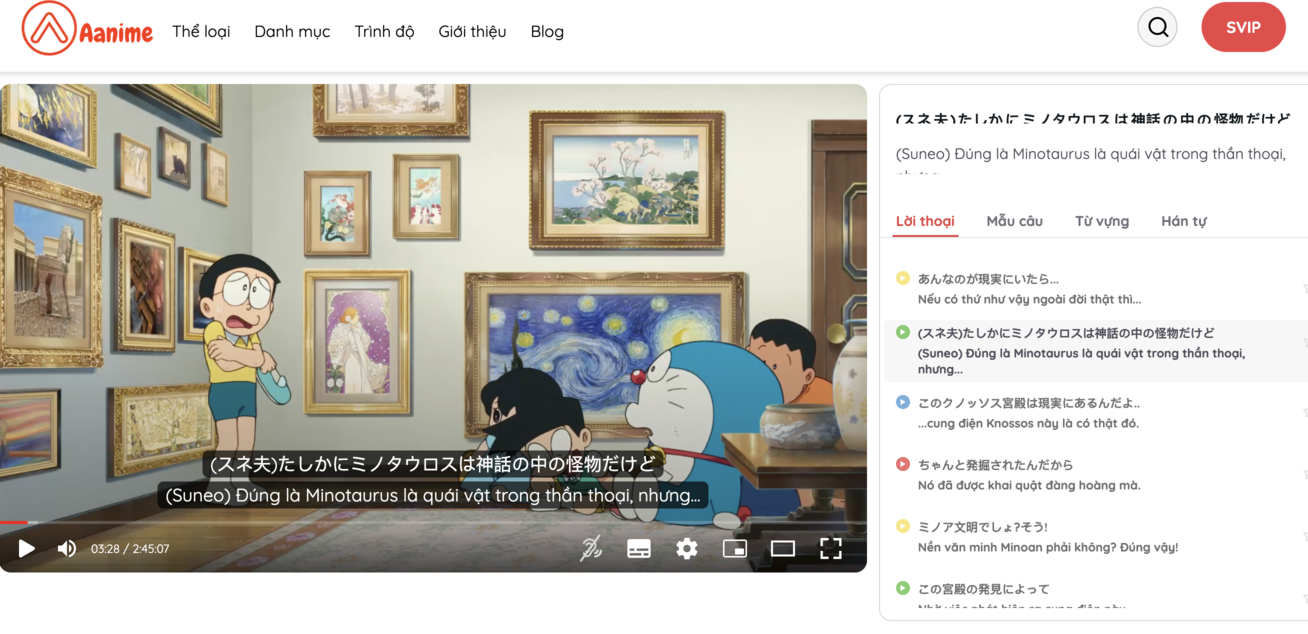Enter picture-in-picture mode
Screen dimensions: 1308x634
[735, 548]
